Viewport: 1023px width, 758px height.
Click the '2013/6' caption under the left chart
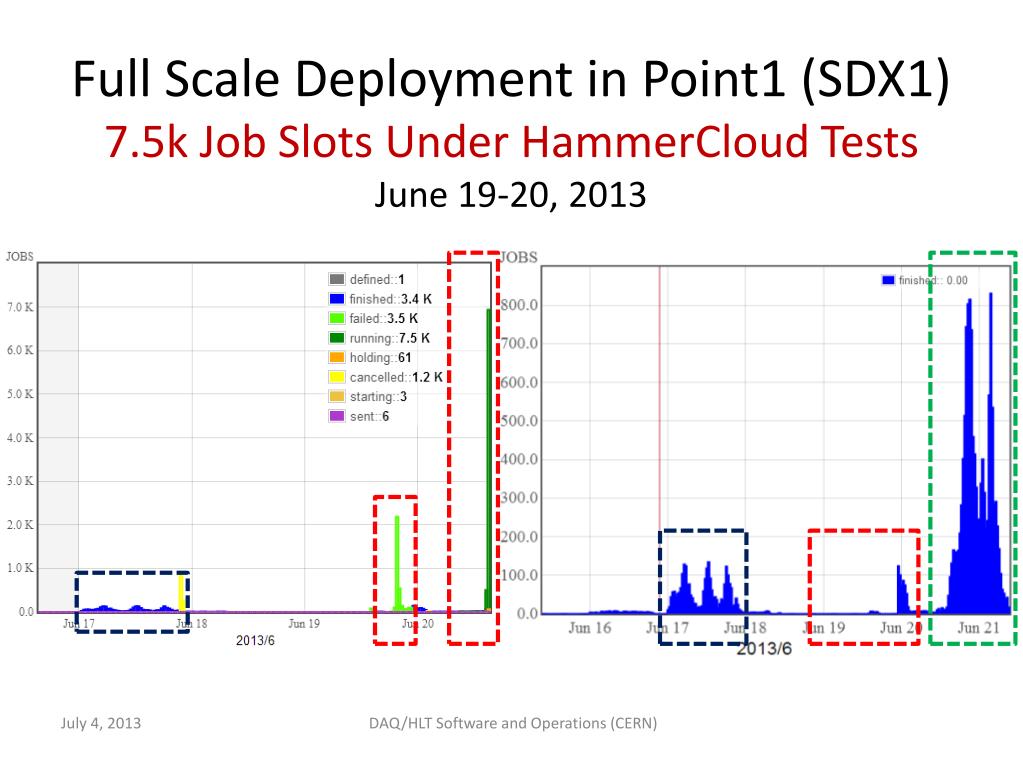[255, 641]
